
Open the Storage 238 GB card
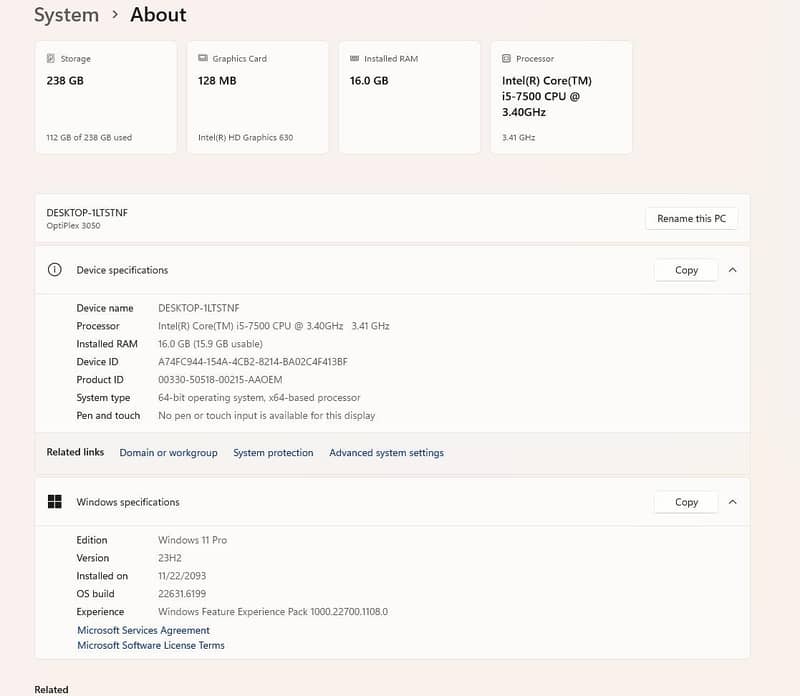click(x=106, y=97)
